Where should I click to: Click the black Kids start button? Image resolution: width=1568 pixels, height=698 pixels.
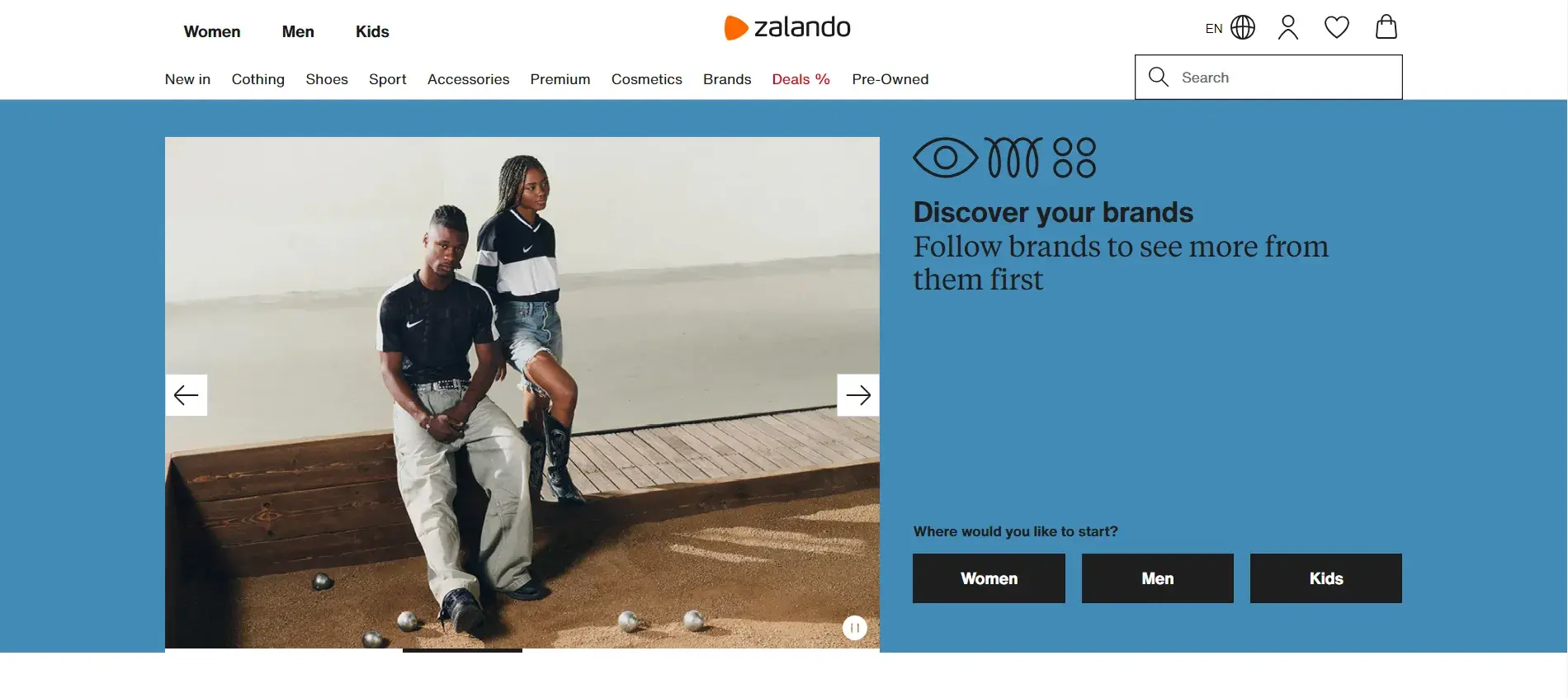coord(1326,578)
